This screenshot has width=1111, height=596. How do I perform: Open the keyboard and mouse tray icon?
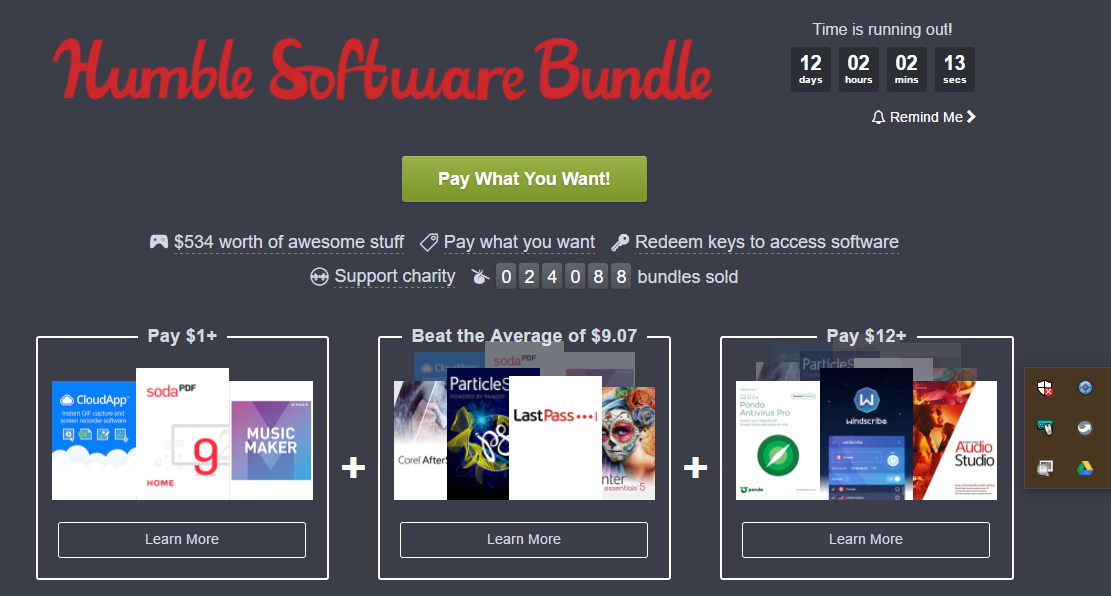[x=1045, y=427]
